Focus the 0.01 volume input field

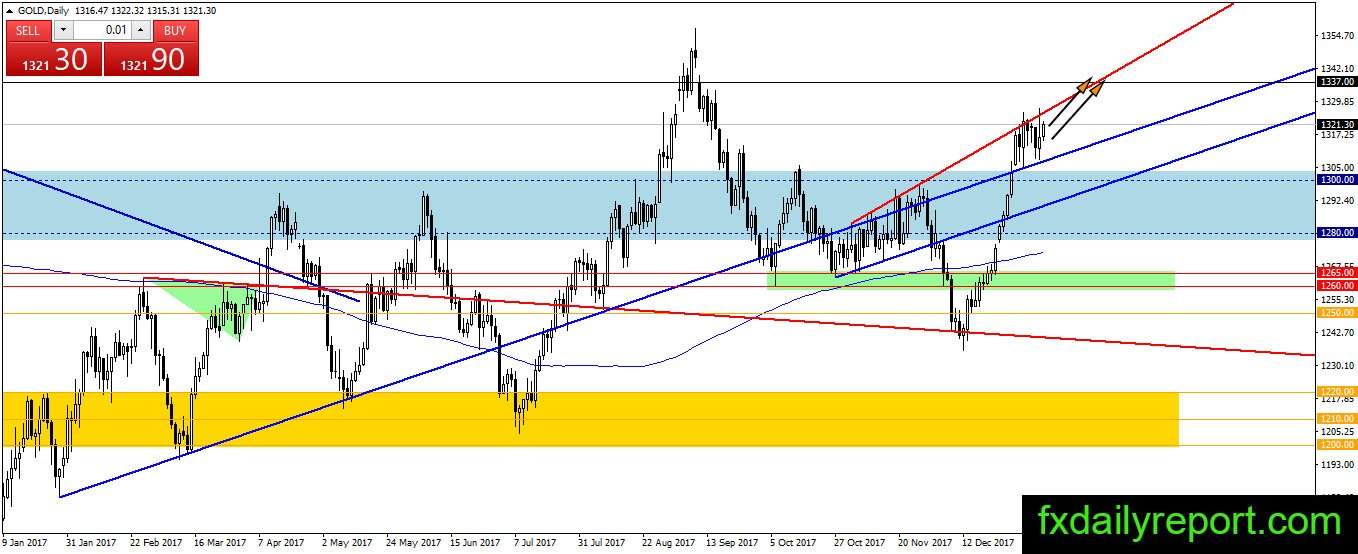click(x=101, y=30)
